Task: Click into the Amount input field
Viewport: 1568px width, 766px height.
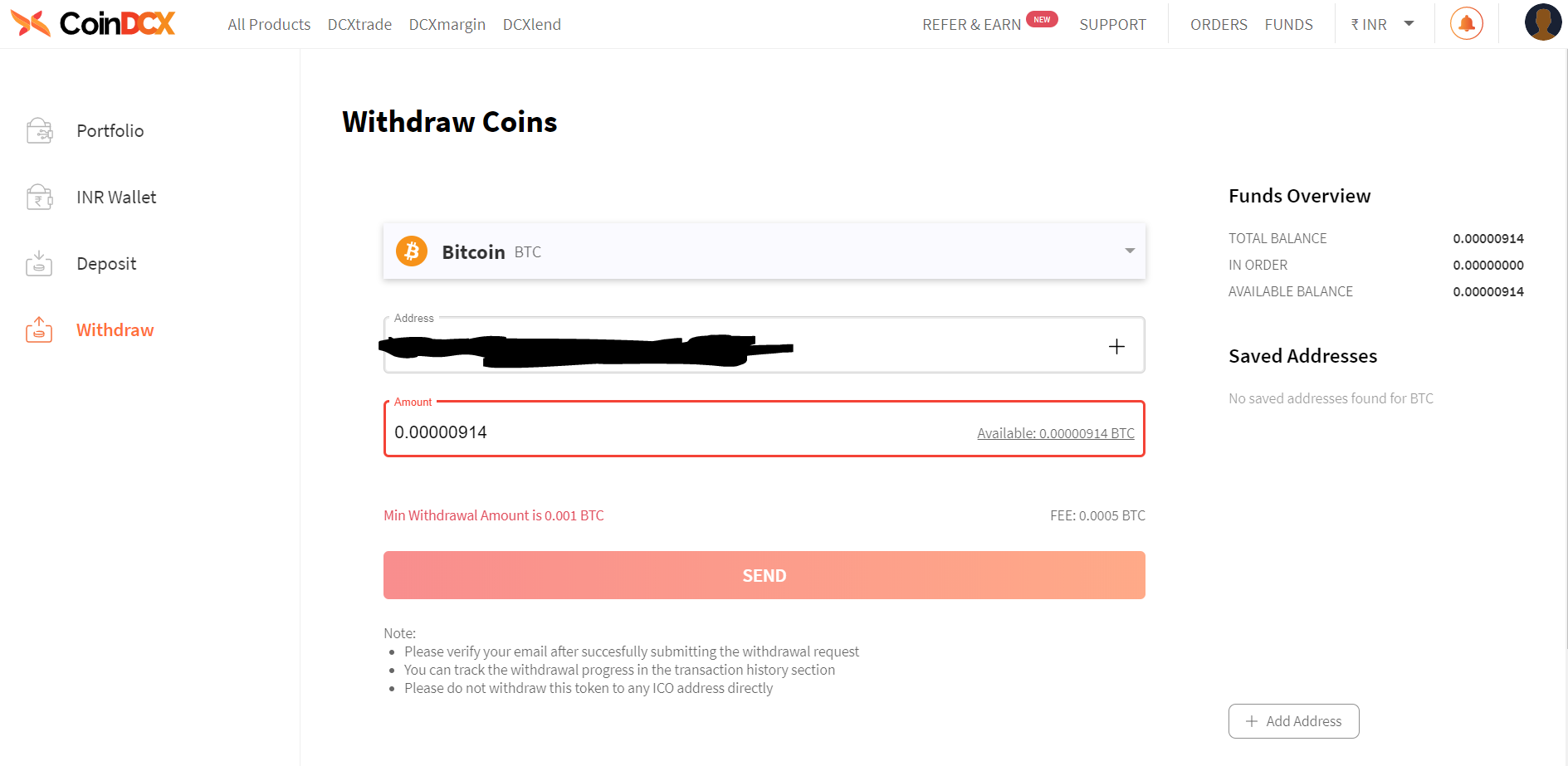Action: point(664,432)
